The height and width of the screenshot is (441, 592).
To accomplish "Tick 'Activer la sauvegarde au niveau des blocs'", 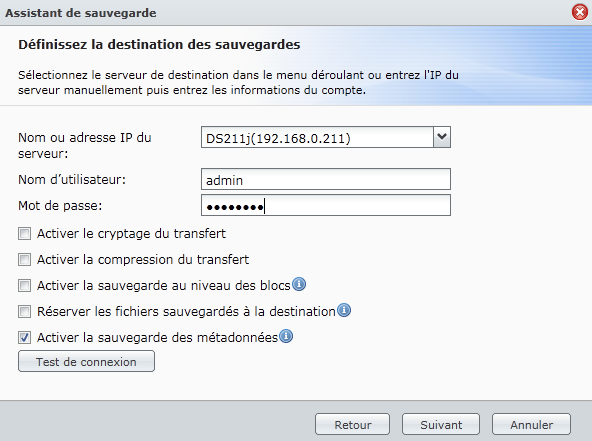I will (25, 285).
